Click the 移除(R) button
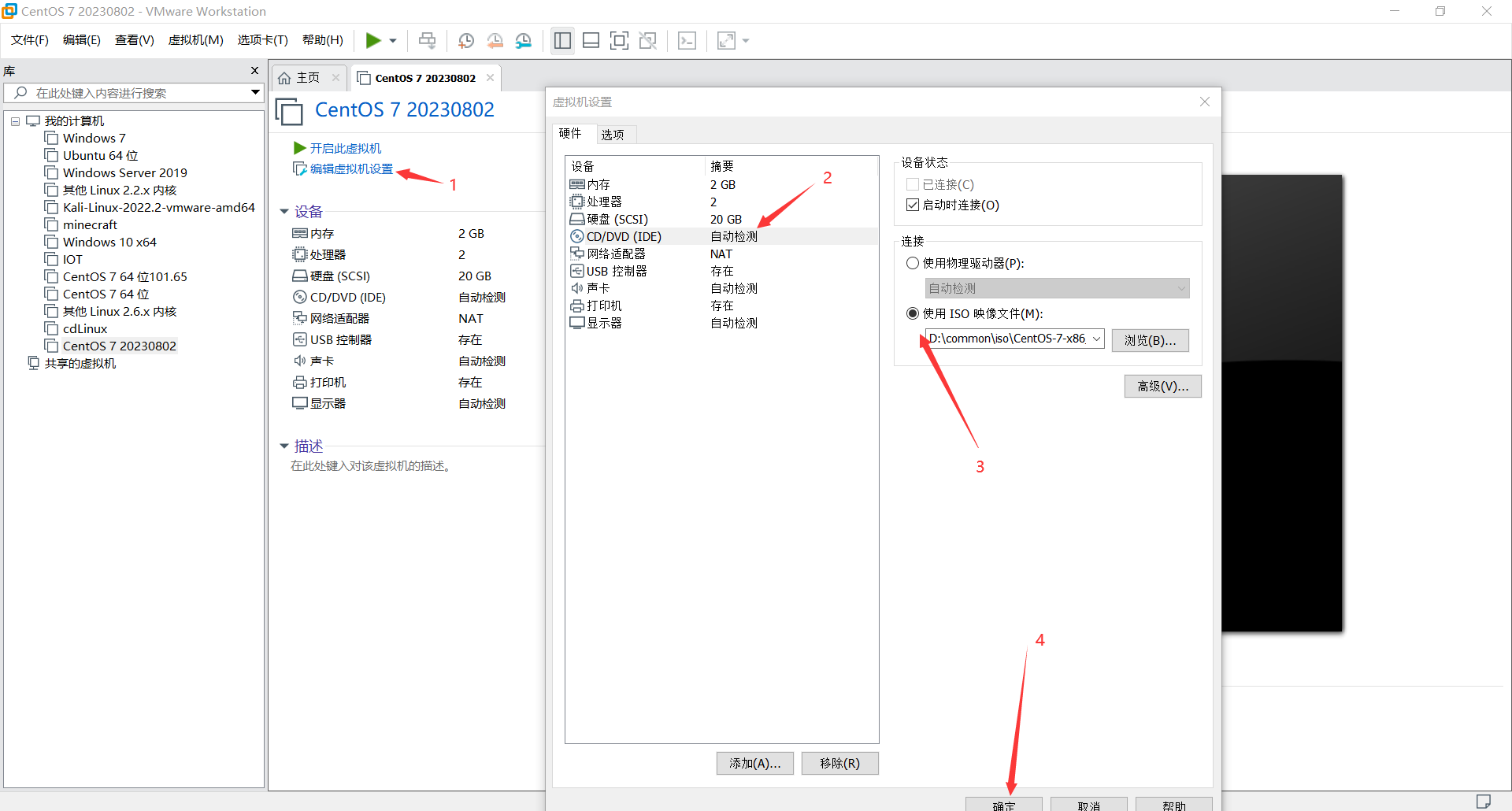Image resolution: width=1512 pixels, height=811 pixels. pos(839,763)
